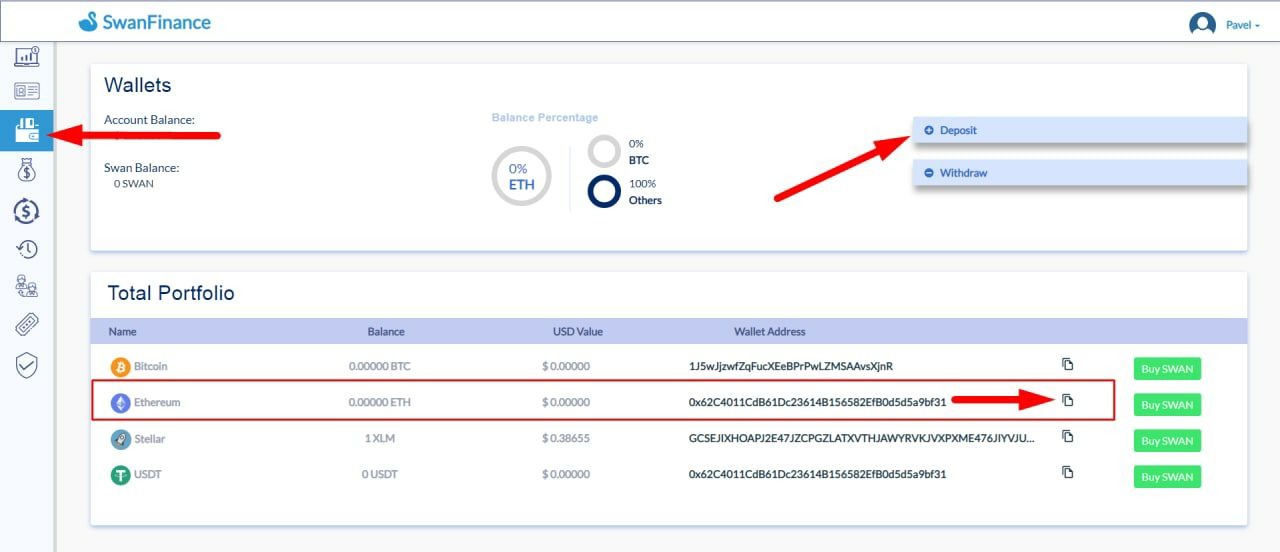Copy the Stellar wallet address
This screenshot has width=1280, height=552.
pyautogui.click(x=1067, y=436)
